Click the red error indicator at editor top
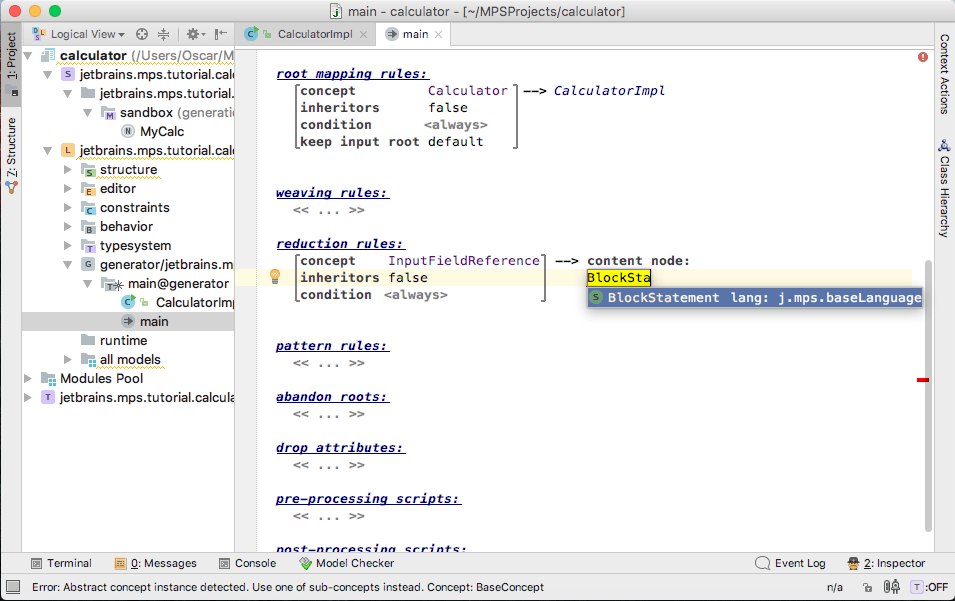This screenshot has height=601, width=955. pos(922,57)
